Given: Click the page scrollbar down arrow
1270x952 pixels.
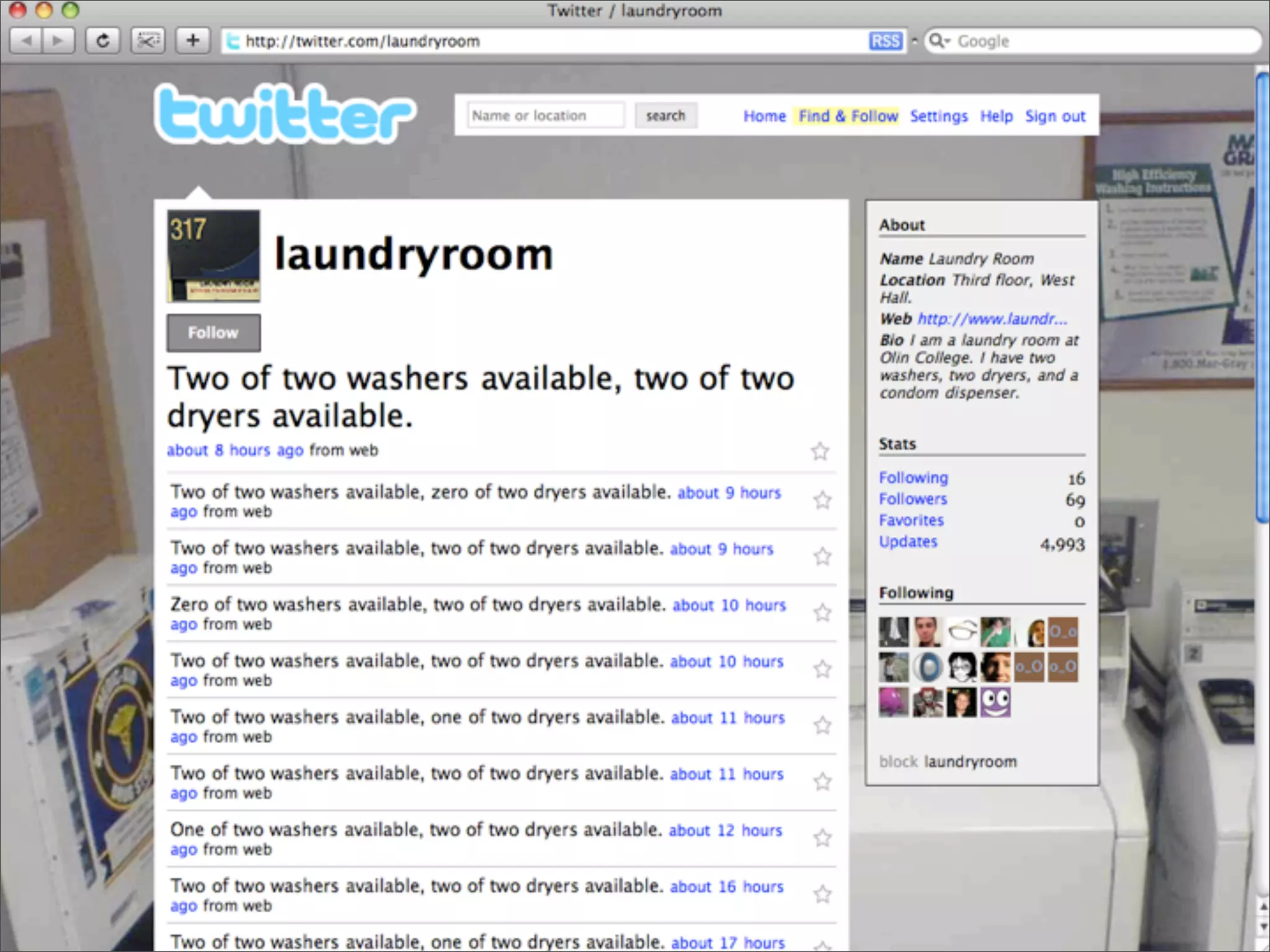Looking at the screenshot, I should point(1263,927).
